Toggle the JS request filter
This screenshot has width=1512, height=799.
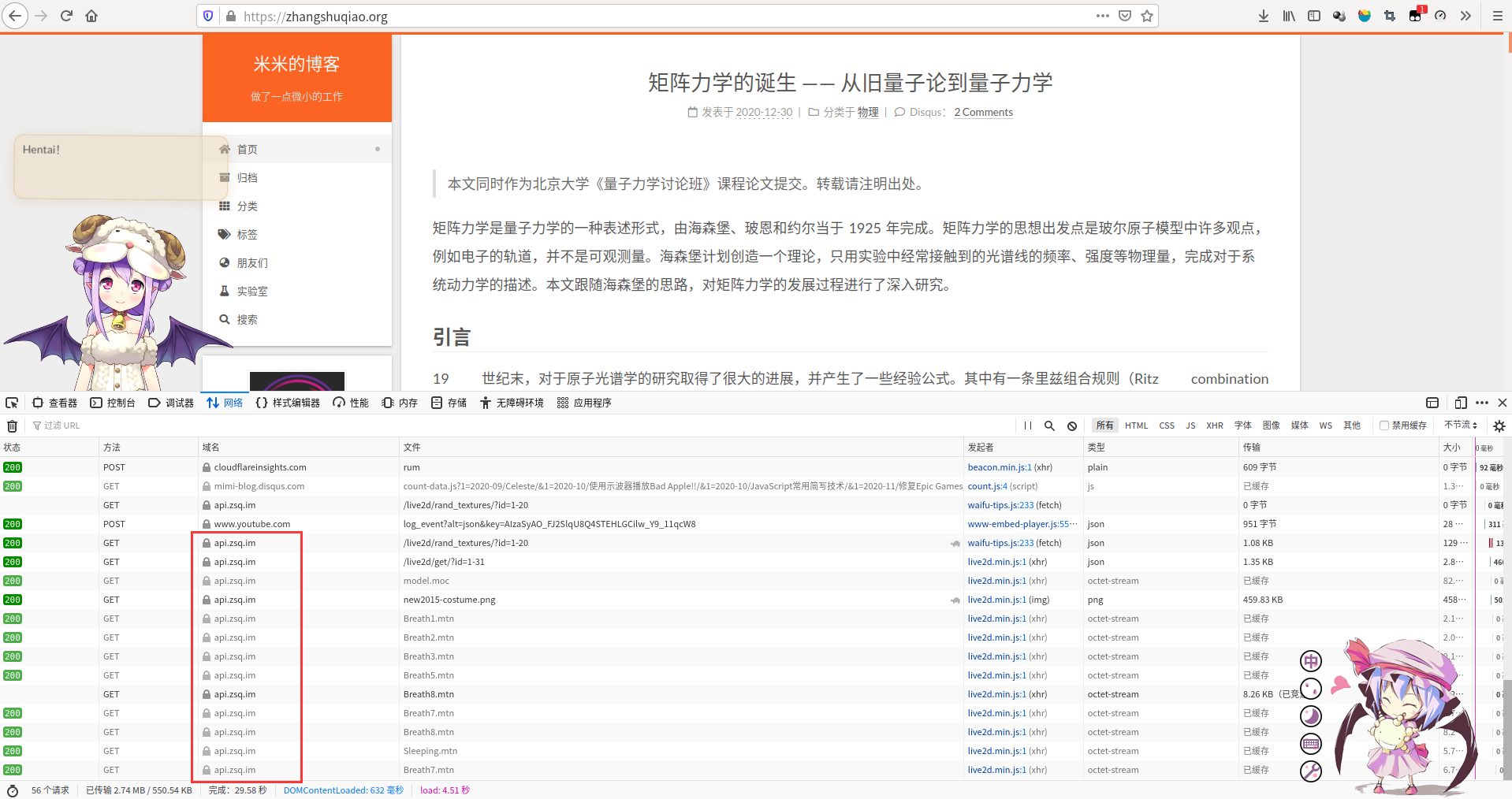(x=1190, y=426)
